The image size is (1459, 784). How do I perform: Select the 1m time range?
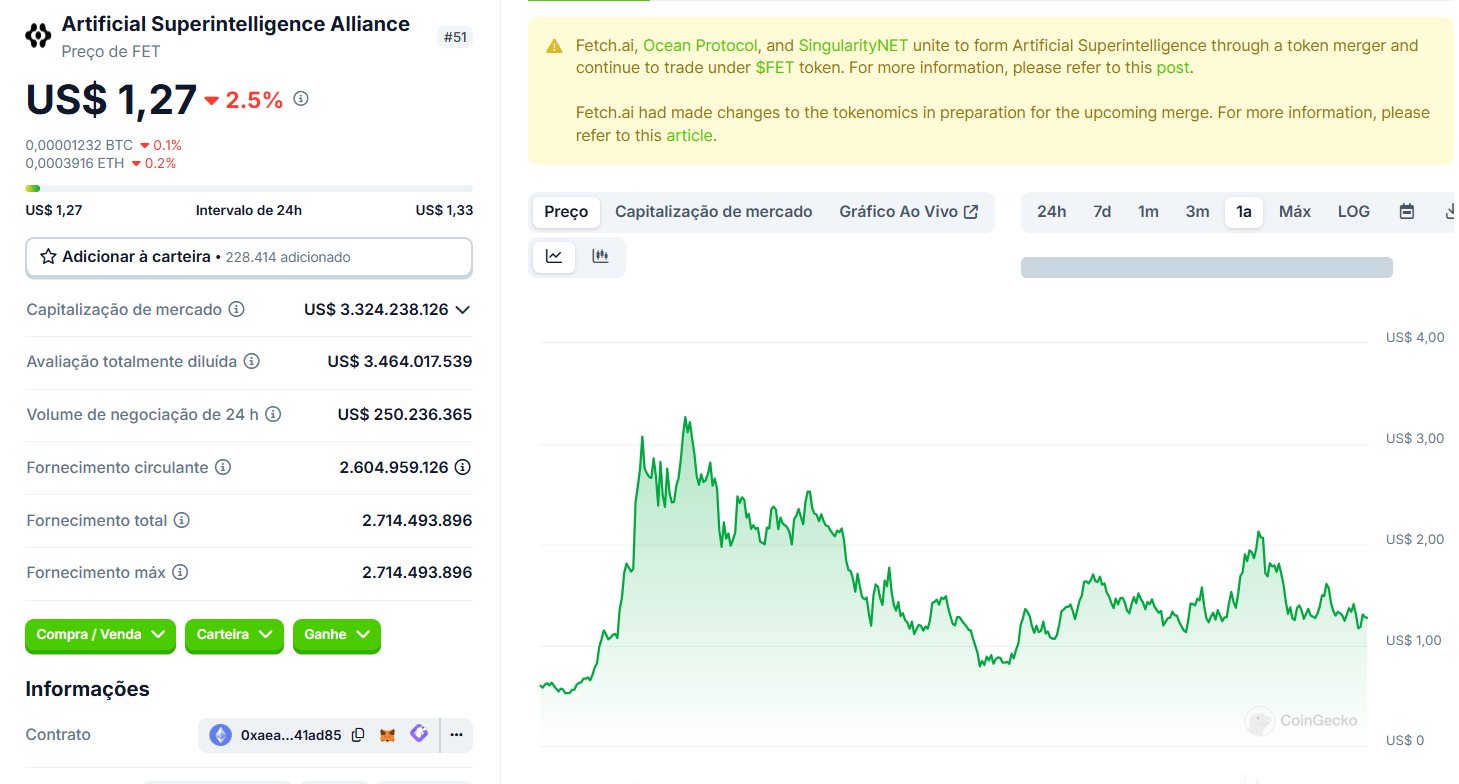pos(1148,212)
